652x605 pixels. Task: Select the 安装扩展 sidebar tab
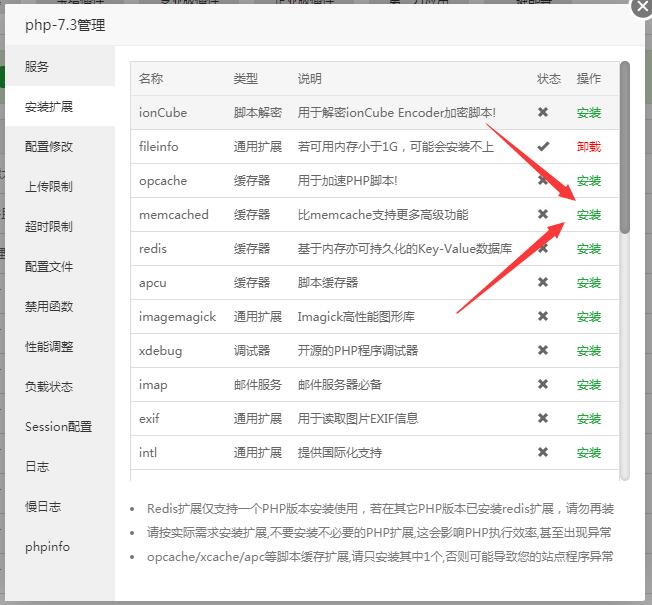[49, 107]
